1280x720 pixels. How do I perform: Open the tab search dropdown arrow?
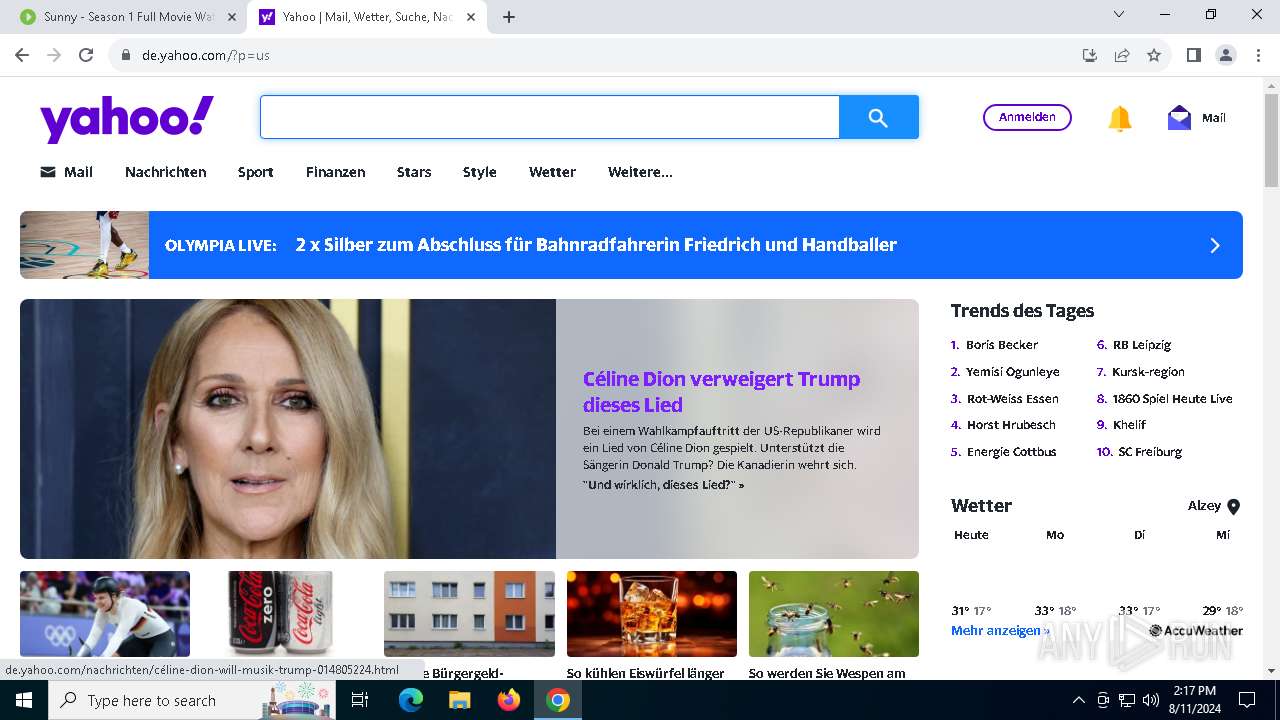pos(1119,15)
